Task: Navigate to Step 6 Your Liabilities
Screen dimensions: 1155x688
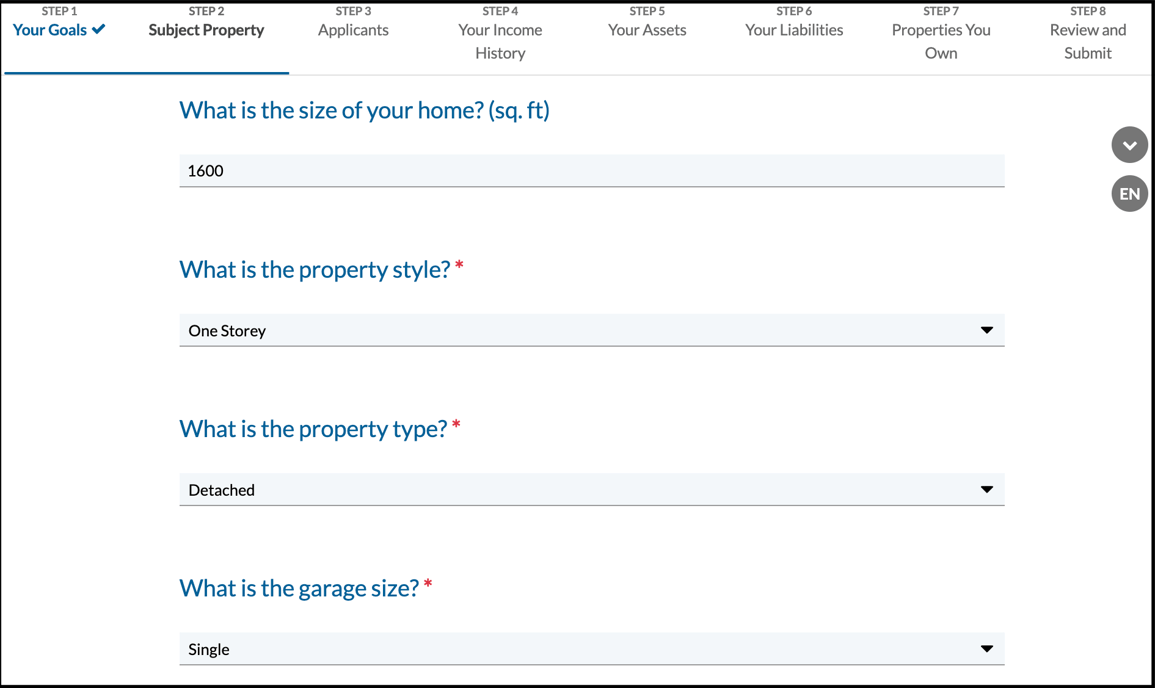Action: pyautogui.click(x=794, y=30)
